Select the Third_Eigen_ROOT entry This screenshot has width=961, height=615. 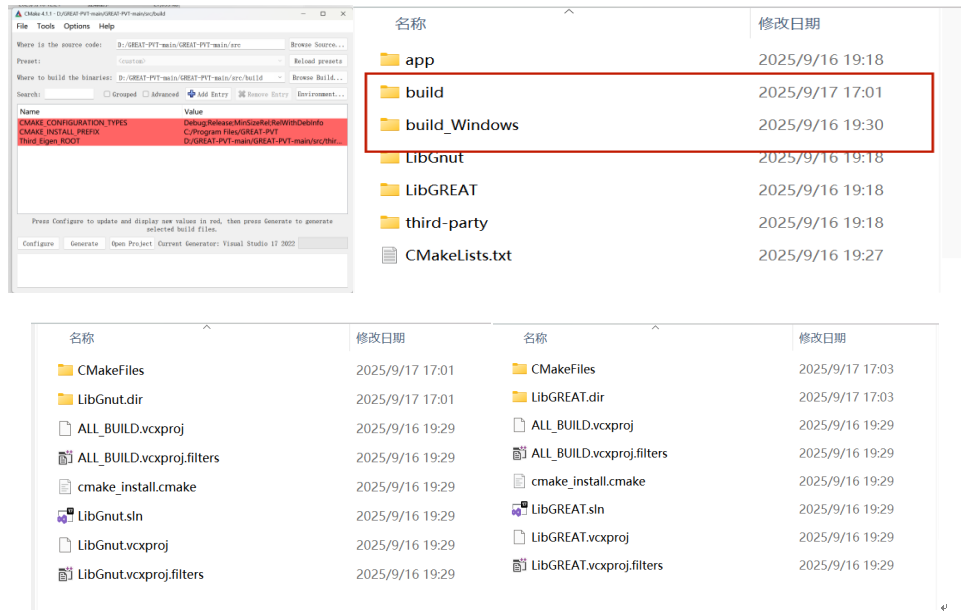point(183,141)
